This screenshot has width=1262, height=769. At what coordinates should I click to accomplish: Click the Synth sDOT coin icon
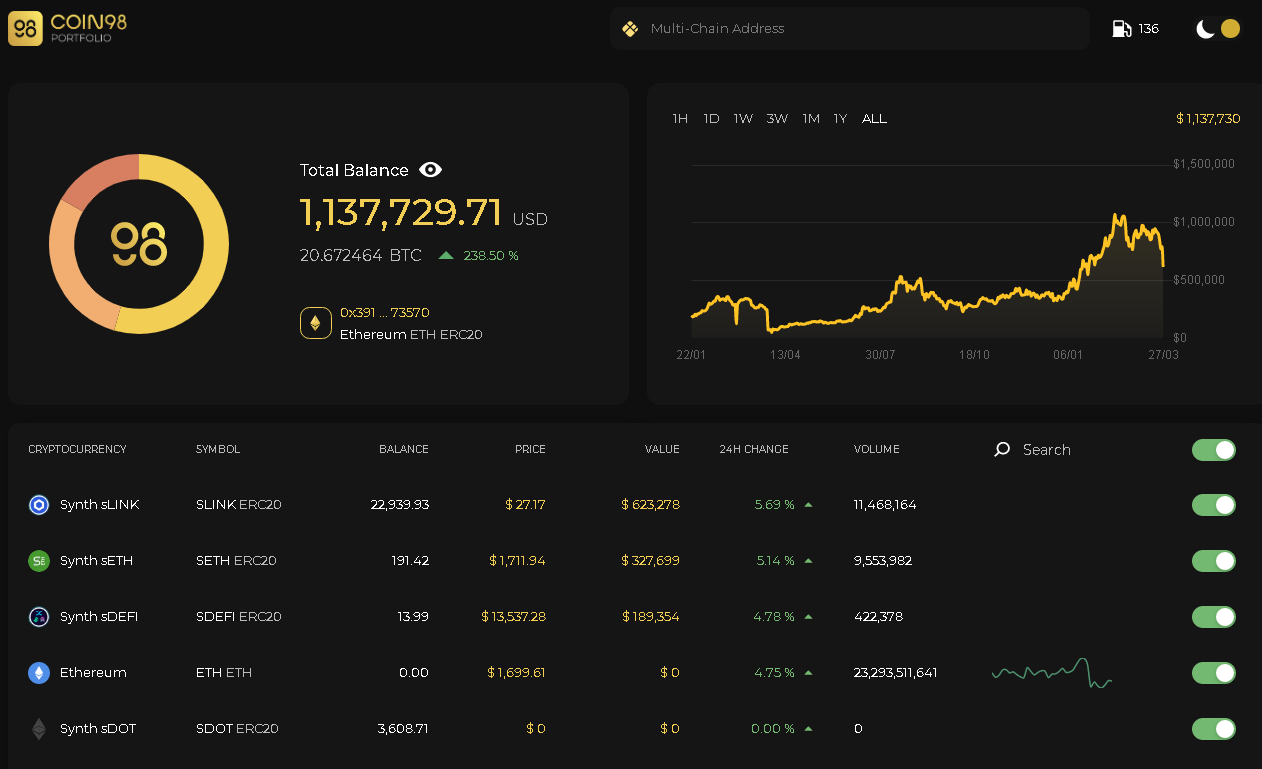[x=39, y=729]
